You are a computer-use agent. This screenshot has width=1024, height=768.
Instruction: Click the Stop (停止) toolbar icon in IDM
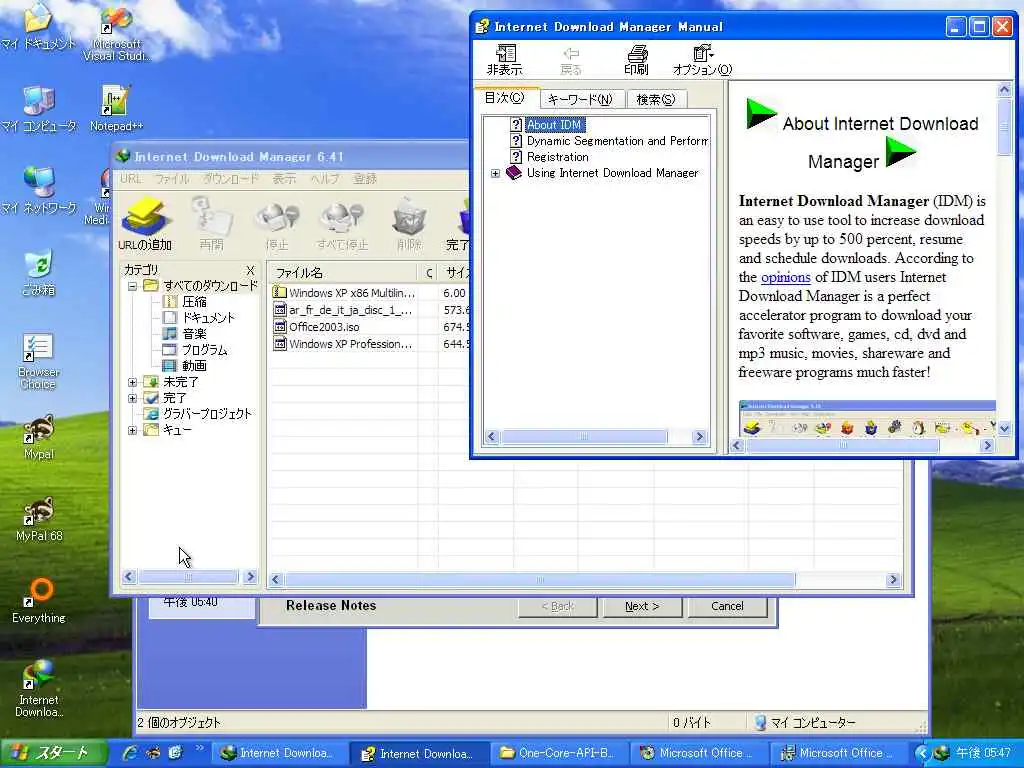(x=277, y=225)
